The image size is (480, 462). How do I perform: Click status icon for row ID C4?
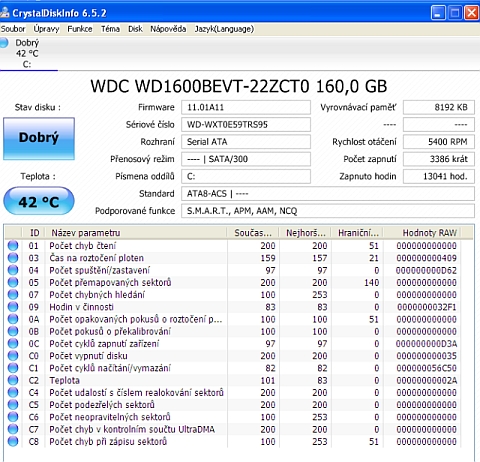(13, 392)
